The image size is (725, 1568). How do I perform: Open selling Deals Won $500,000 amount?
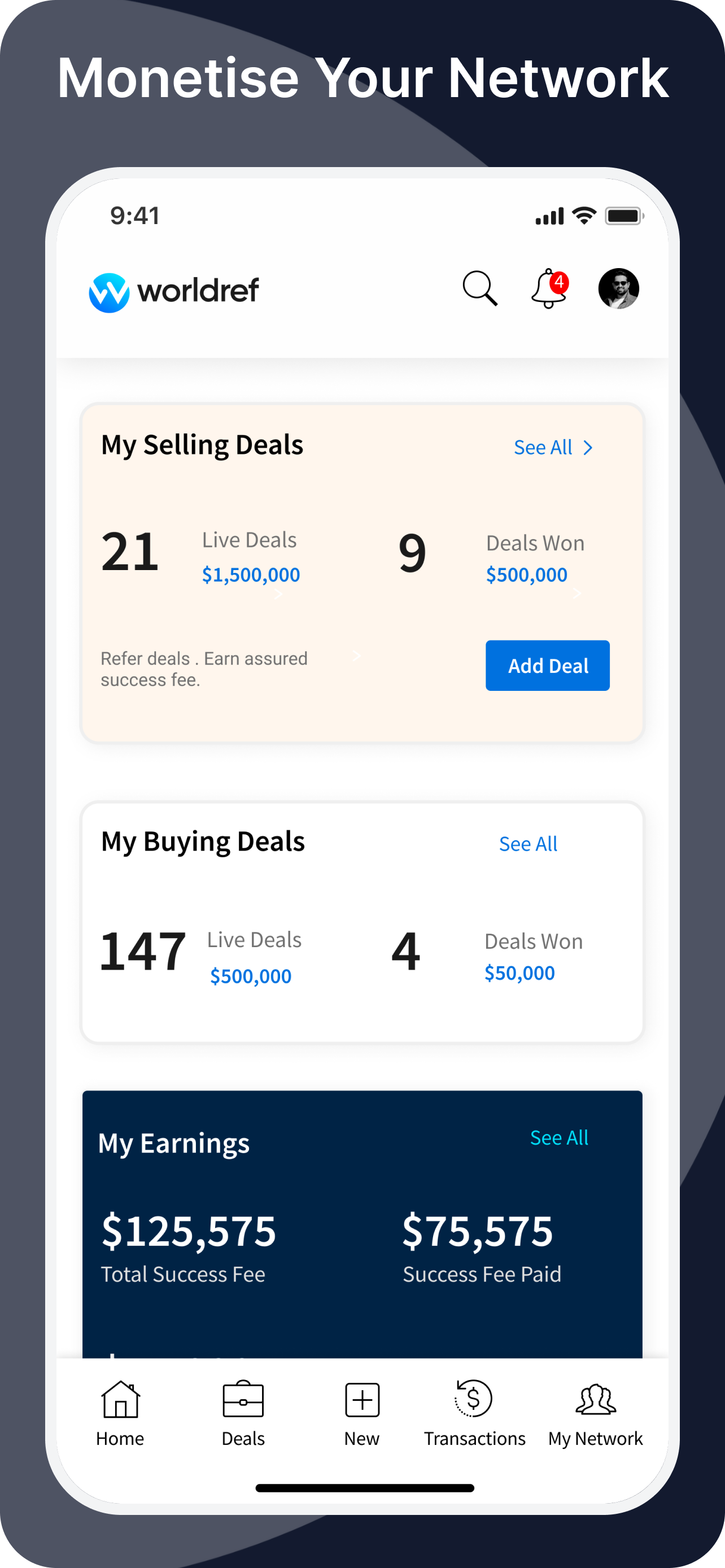pyautogui.click(x=527, y=575)
